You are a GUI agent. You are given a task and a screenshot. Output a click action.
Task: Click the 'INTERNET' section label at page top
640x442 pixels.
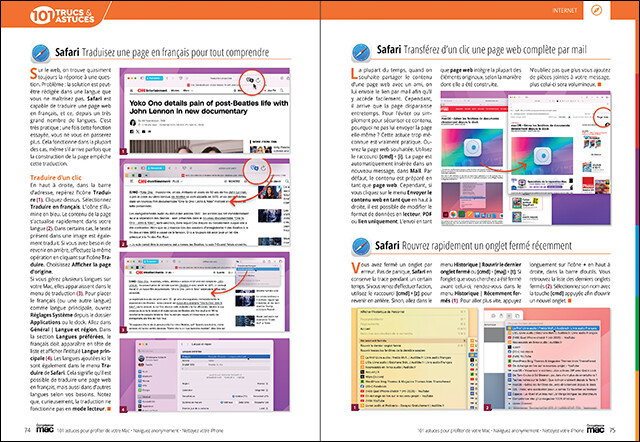pyautogui.click(x=564, y=11)
